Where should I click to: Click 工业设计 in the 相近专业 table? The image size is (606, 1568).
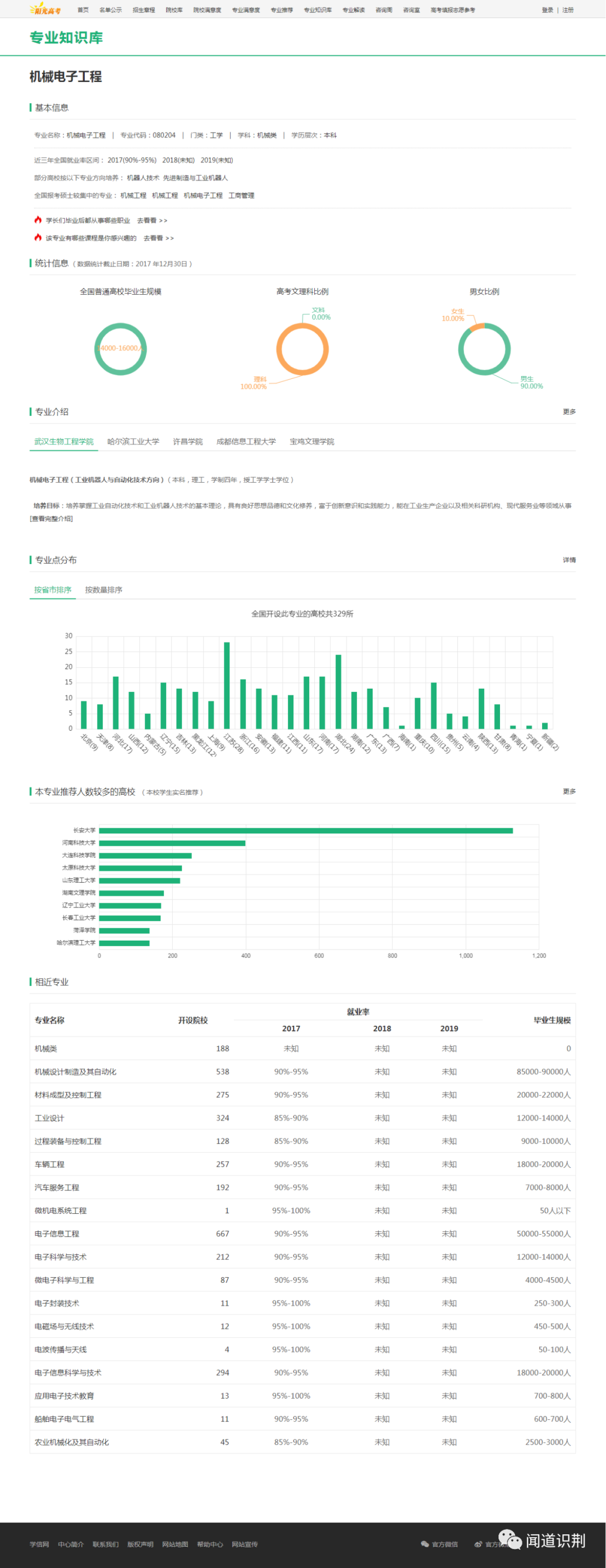(49, 1117)
